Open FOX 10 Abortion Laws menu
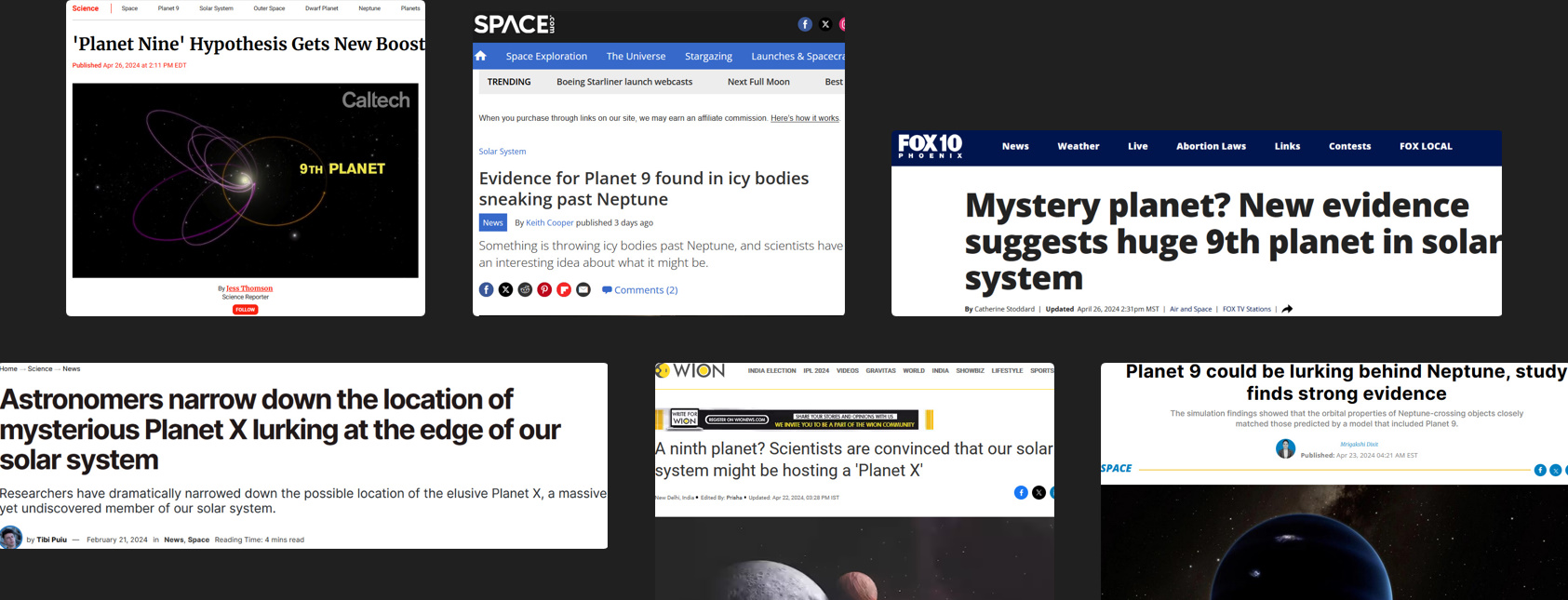 click(1211, 146)
